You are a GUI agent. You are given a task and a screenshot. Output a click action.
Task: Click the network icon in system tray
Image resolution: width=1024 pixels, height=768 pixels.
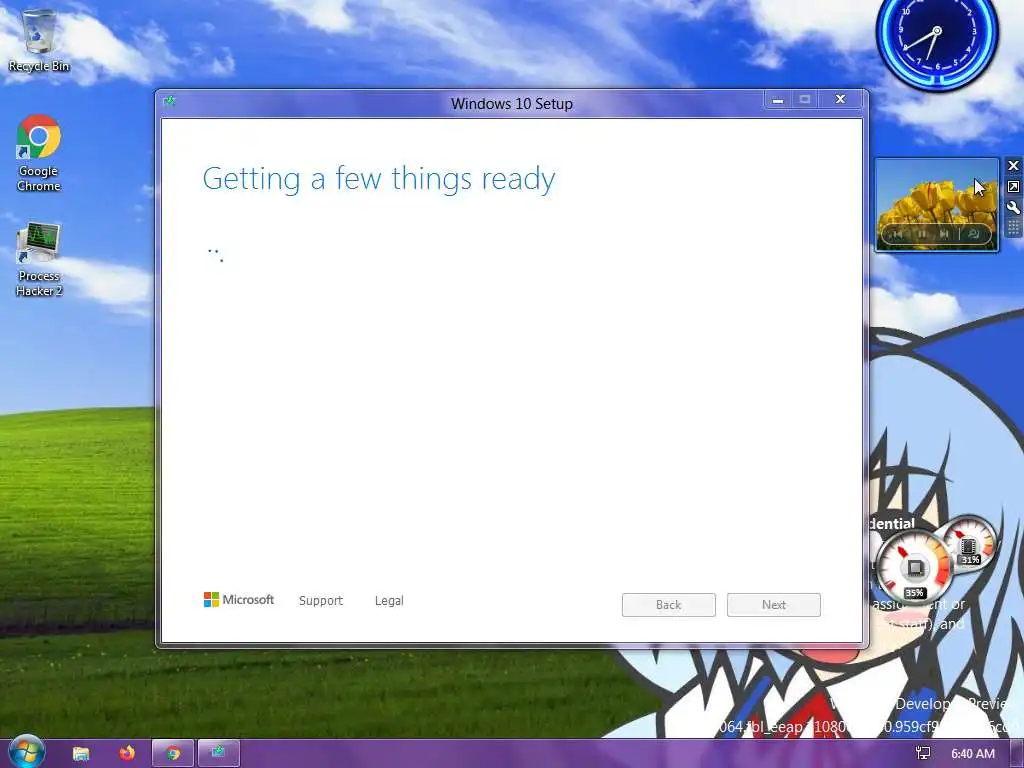[x=923, y=754]
